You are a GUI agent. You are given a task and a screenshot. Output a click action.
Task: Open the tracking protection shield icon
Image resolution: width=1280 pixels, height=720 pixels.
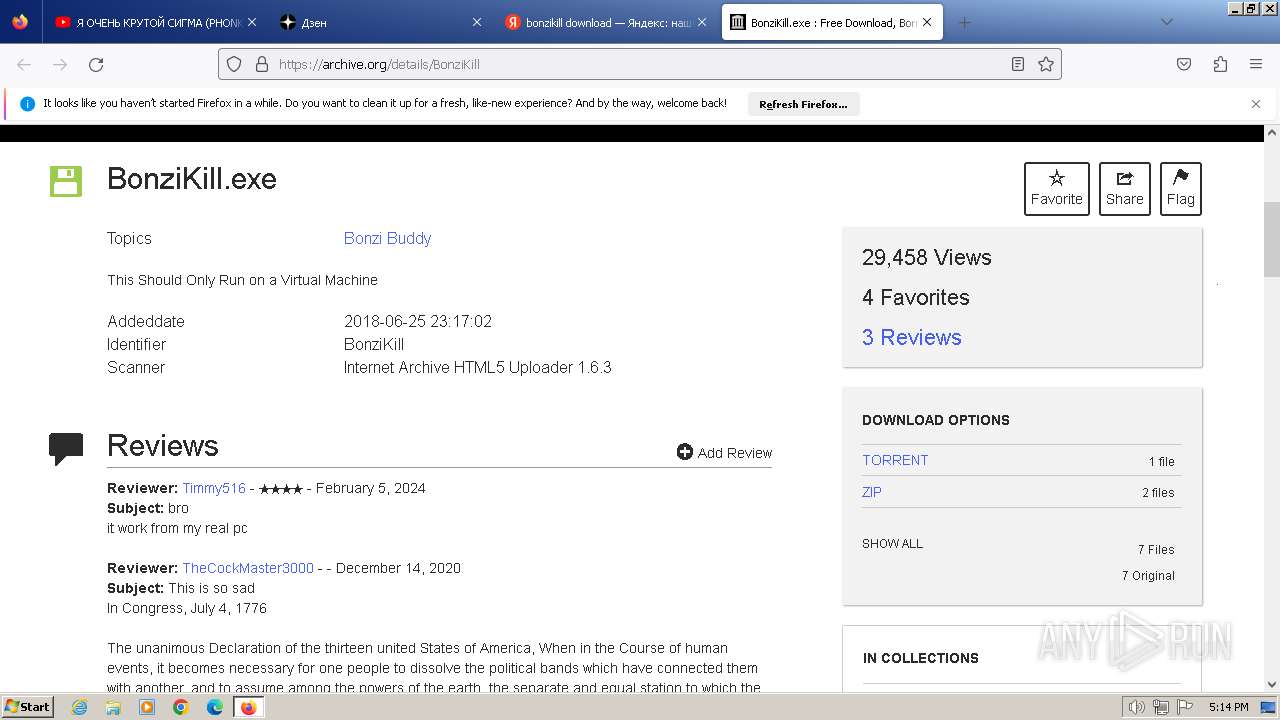[234, 64]
